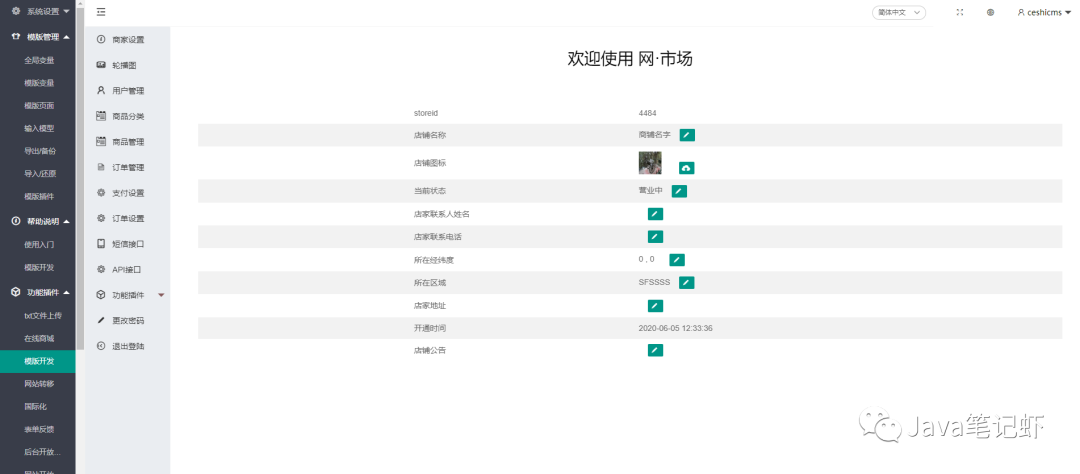The height and width of the screenshot is (474, 1080).
Task: Expand the 功能插件 submenu arrow
Action: point(161,295)
